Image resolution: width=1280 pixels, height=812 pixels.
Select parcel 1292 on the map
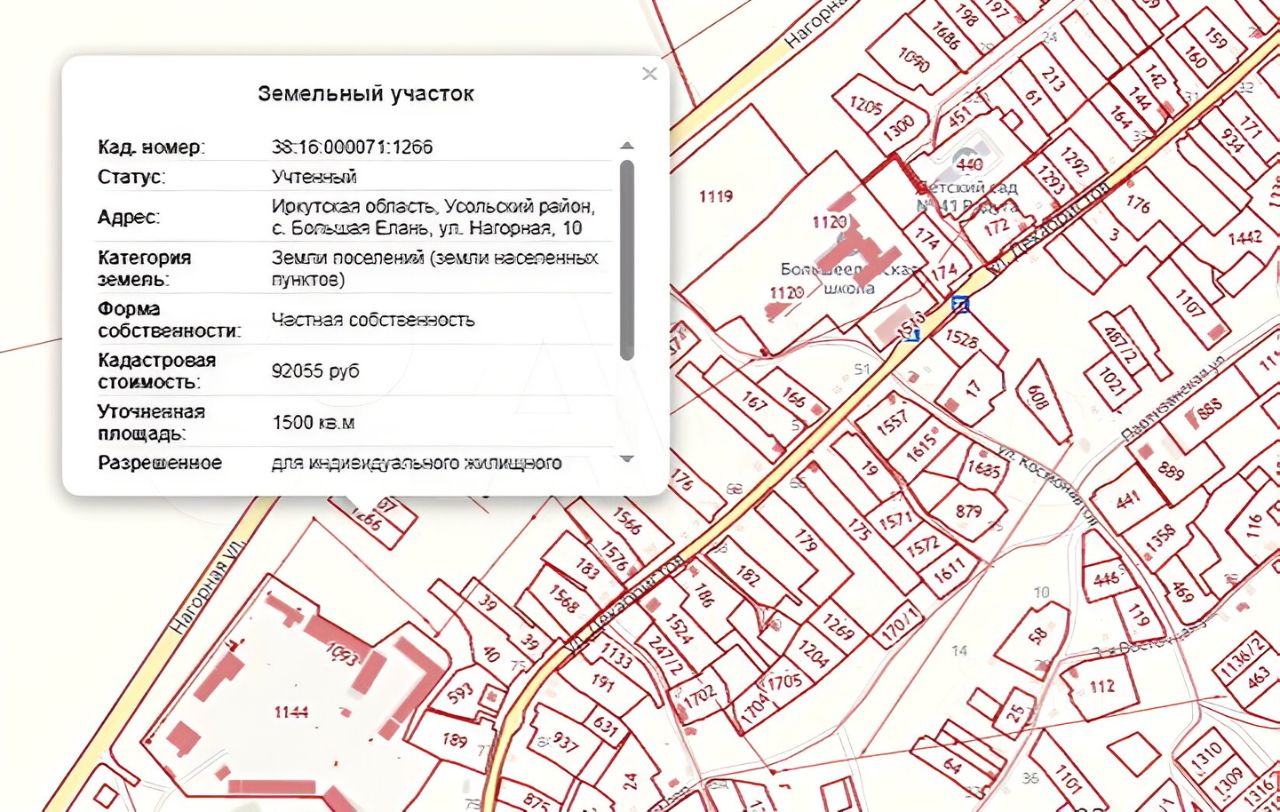(x=1075, y=160)
